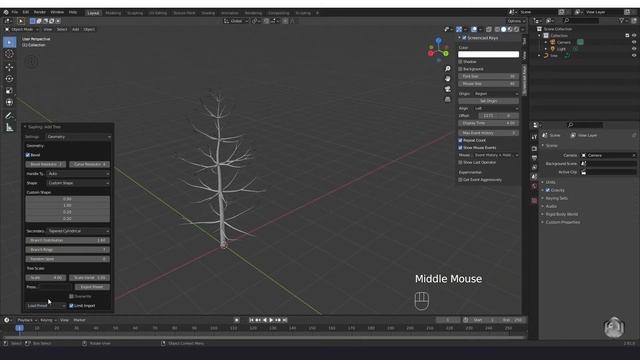Toggle the Bevel checkbox

(28, 155)
